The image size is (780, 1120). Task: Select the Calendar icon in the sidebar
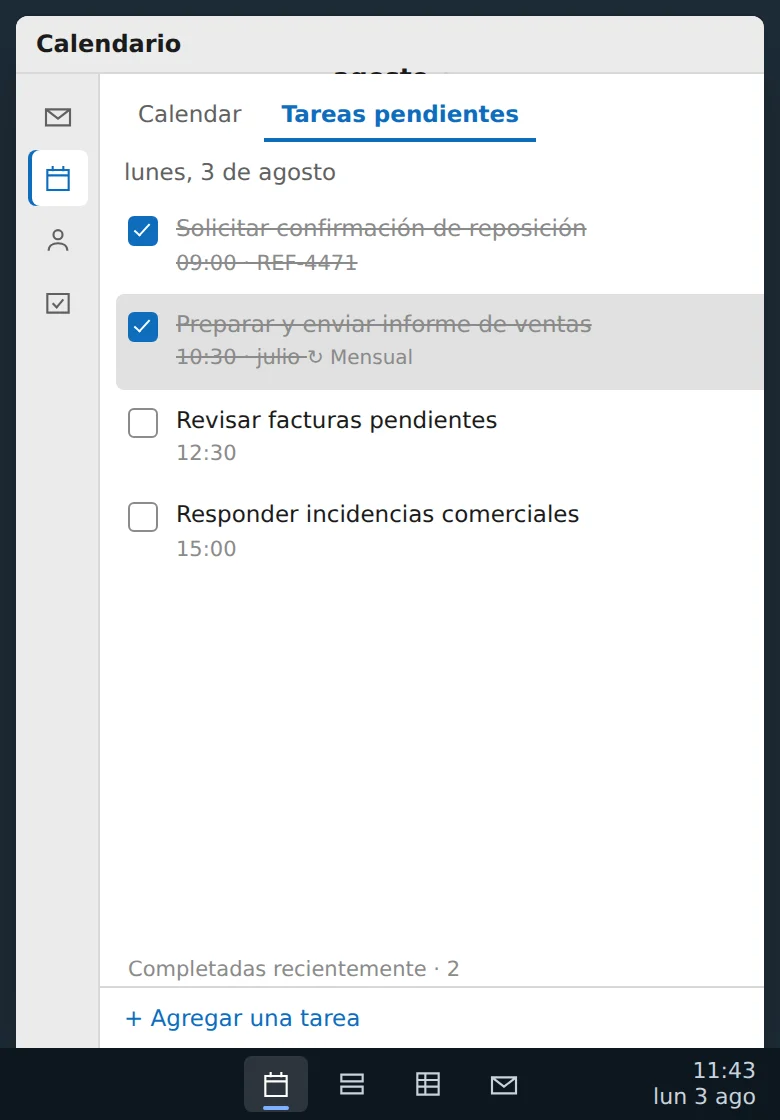58,179
